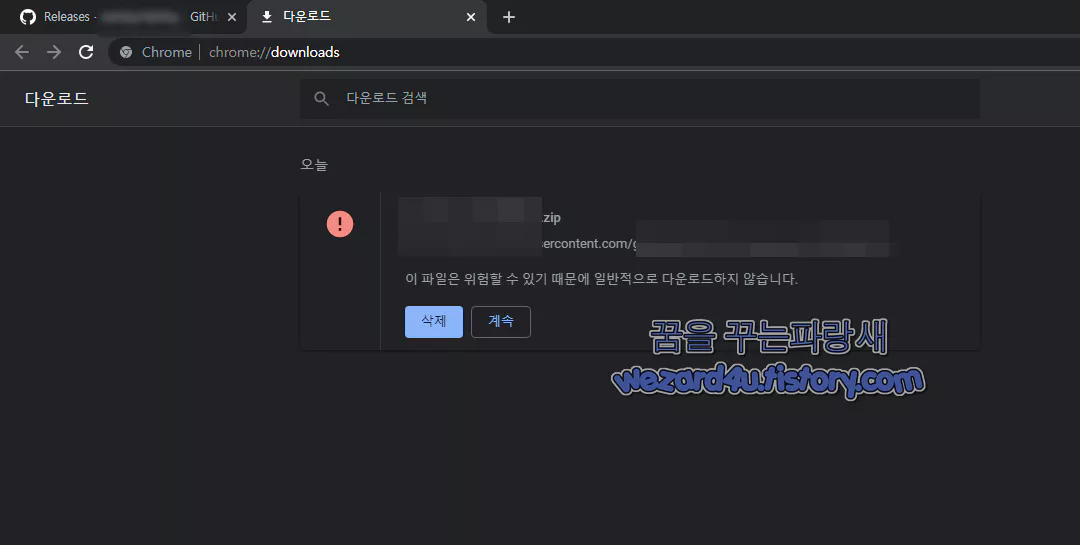
Task: Click the browser forward arrow
Action: point(54,52)
